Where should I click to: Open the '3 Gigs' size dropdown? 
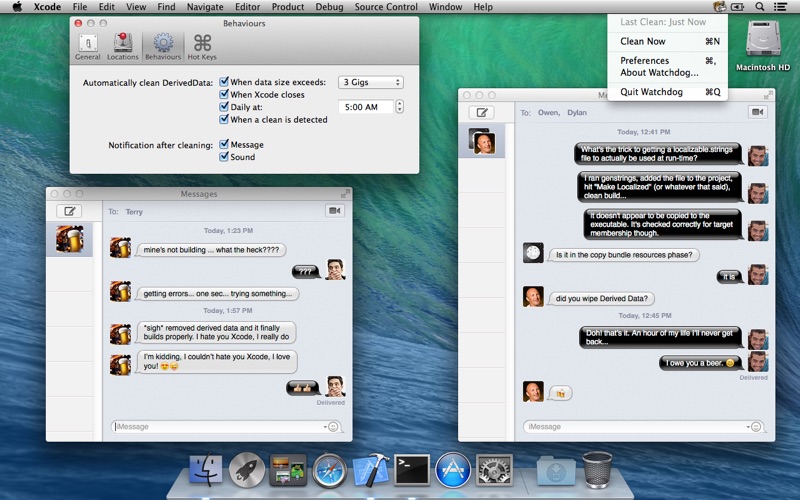click(371, 82)
